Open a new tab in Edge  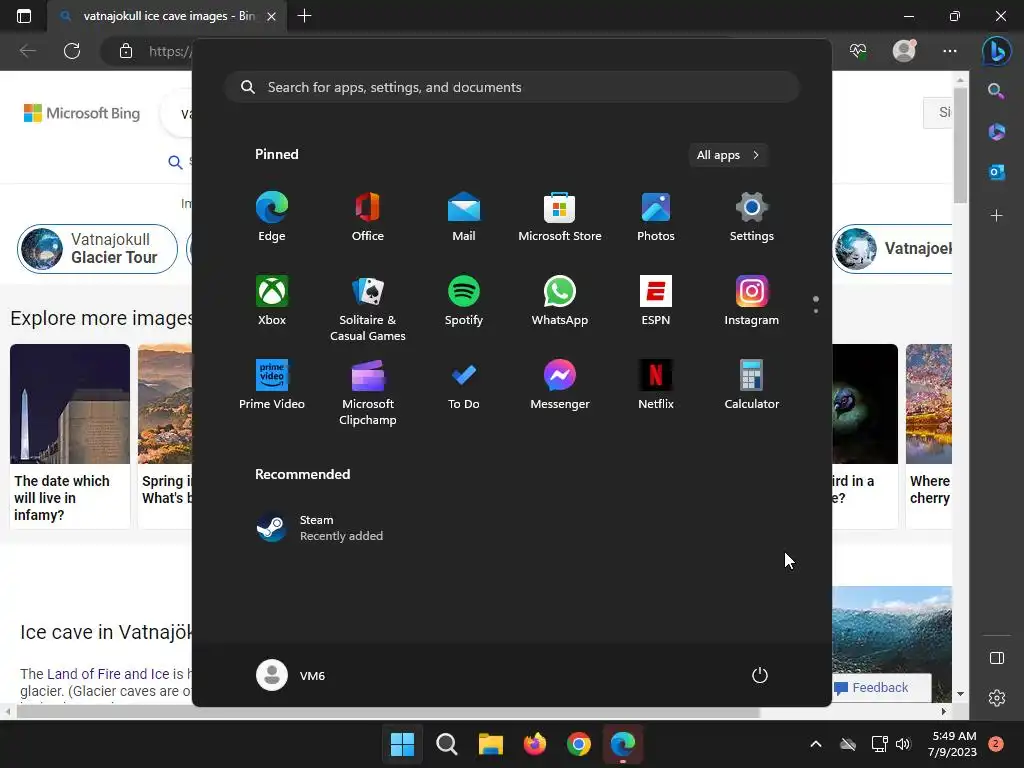click(304, 16)
